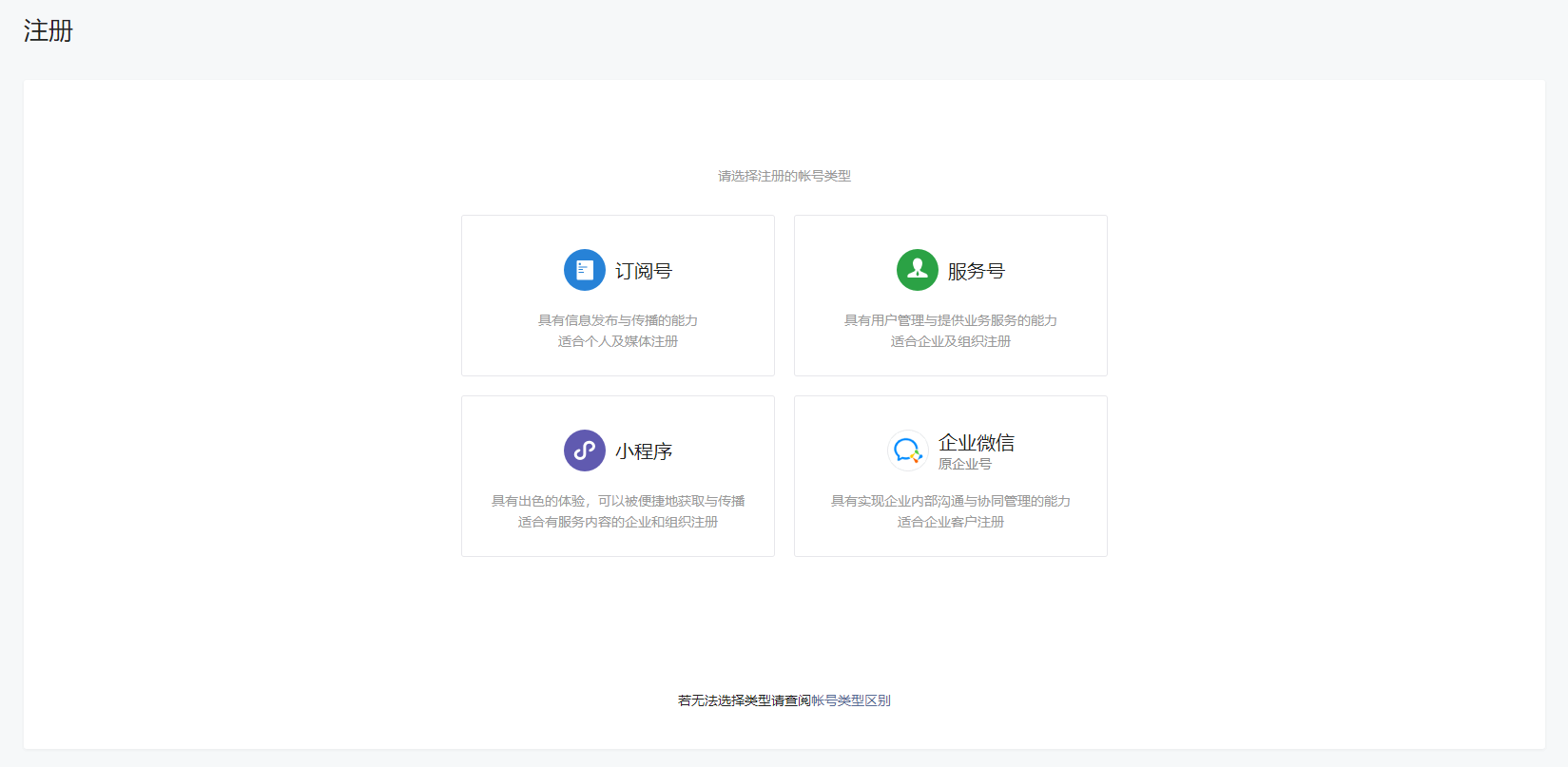Image resolution: width=1568 pixels, height=767 pixels.
Task: Open the 帐号类型区别 link
Action: pos(851,700)
